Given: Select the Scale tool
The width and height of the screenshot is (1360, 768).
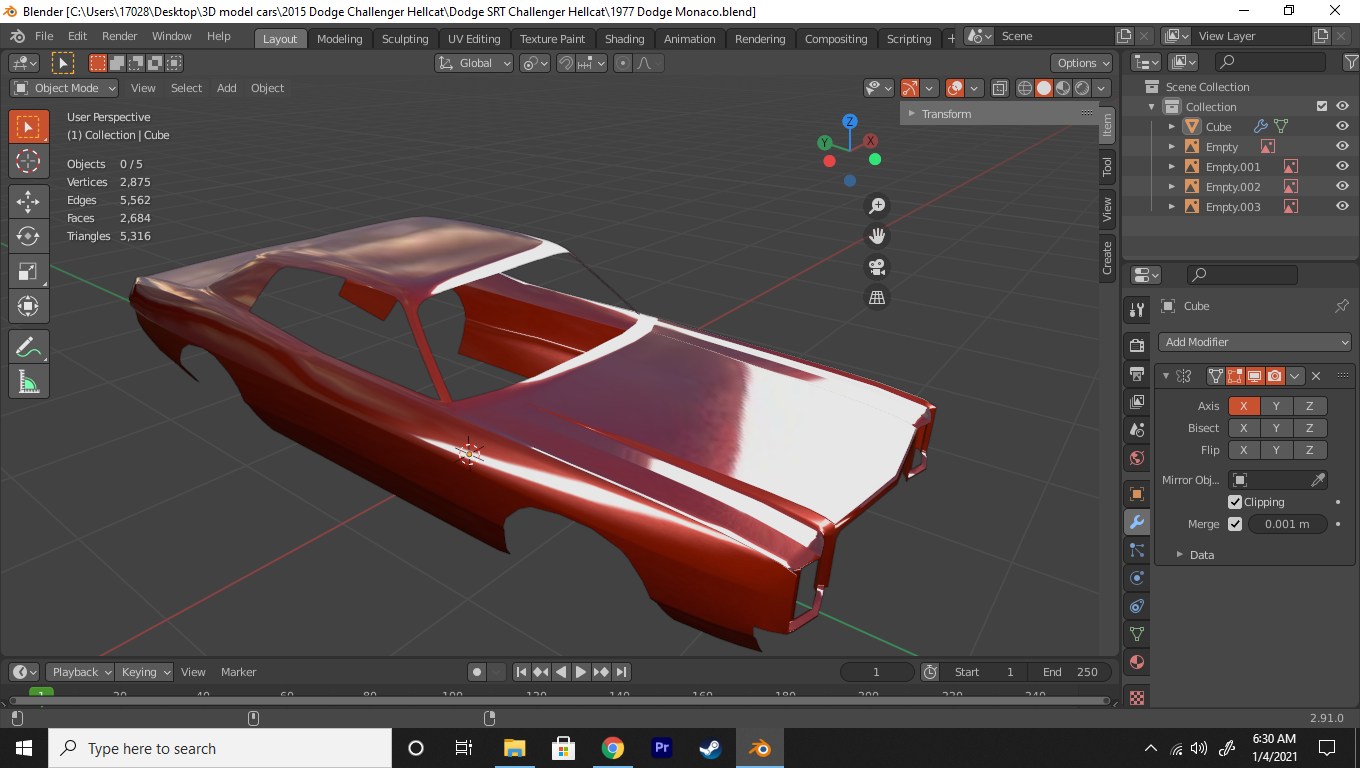Looking at the screenshot, I should click(x=28, y=271).
